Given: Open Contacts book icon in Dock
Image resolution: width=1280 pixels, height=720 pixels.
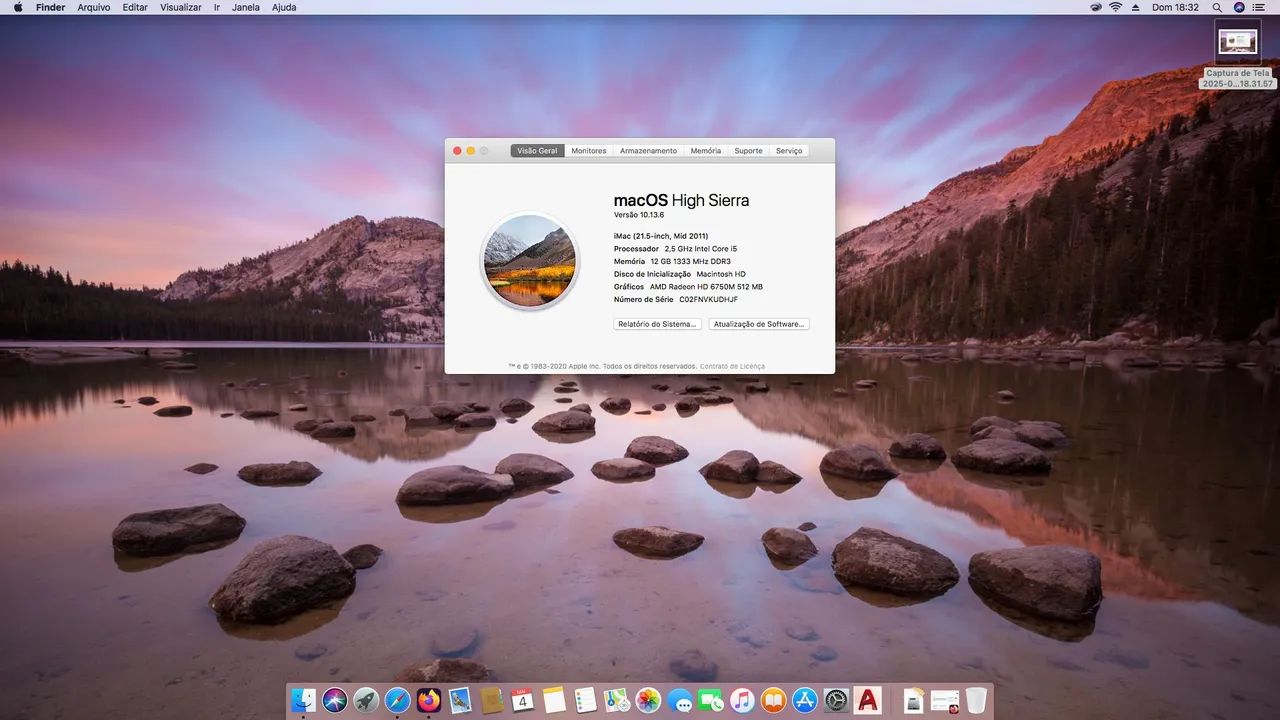Looking at the screenshot, I should (491, 700).
